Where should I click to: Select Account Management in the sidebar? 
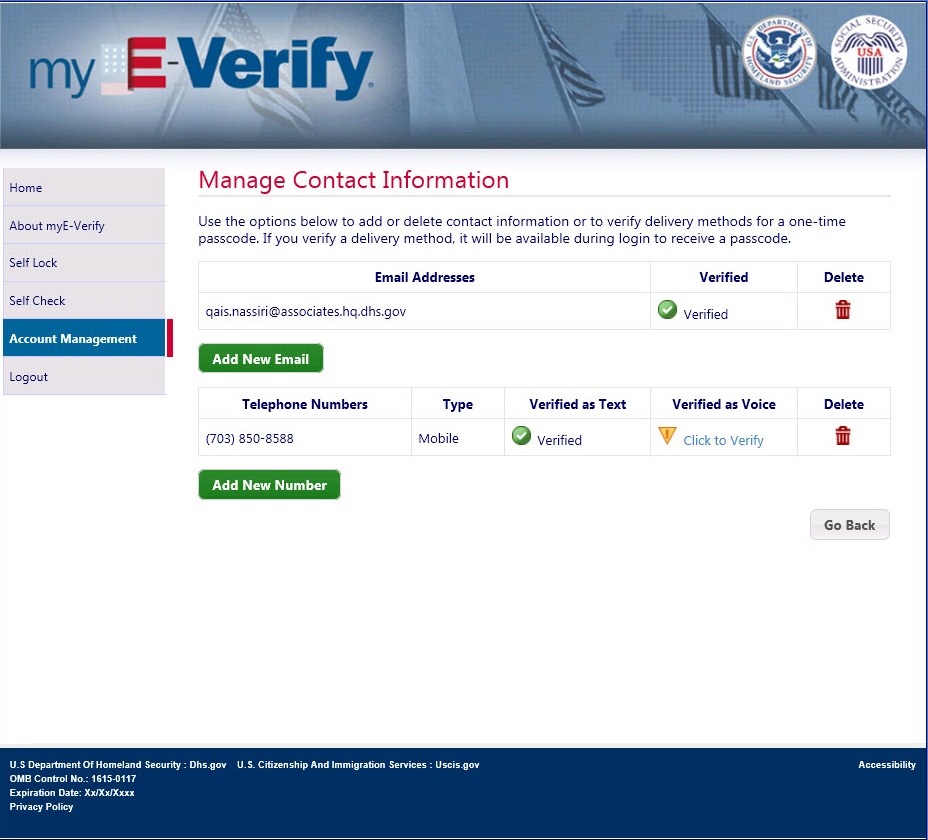click(x=84, y=339)
